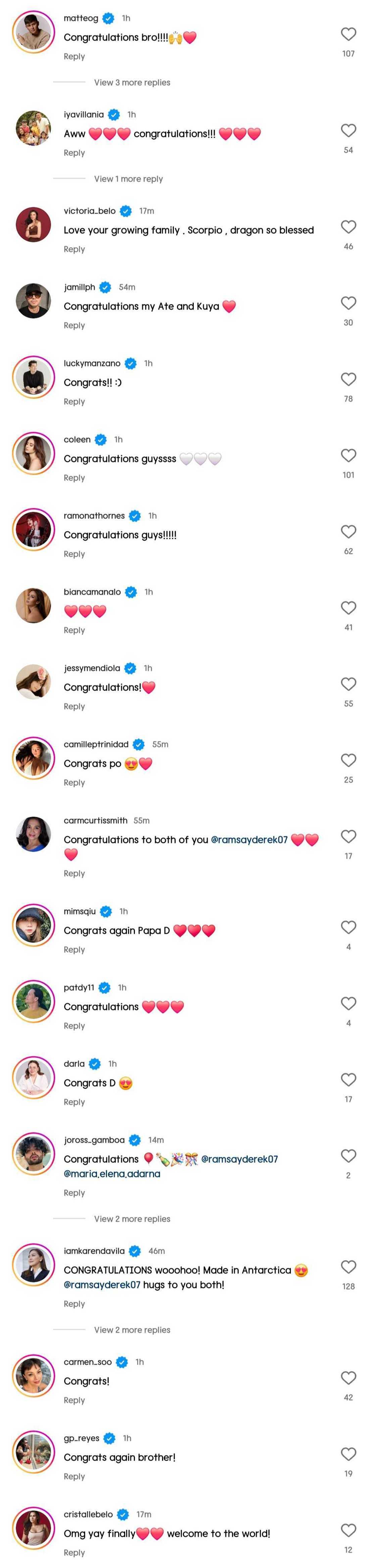Tap the heart on luckymanzano's comment

tap(348, 379)
